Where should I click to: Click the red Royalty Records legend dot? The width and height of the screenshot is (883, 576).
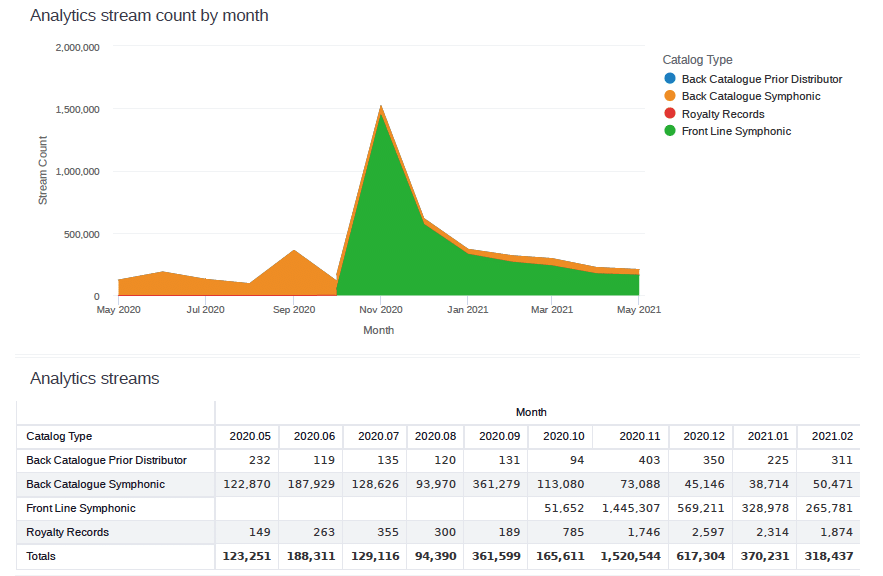click(x=670, y=114)
